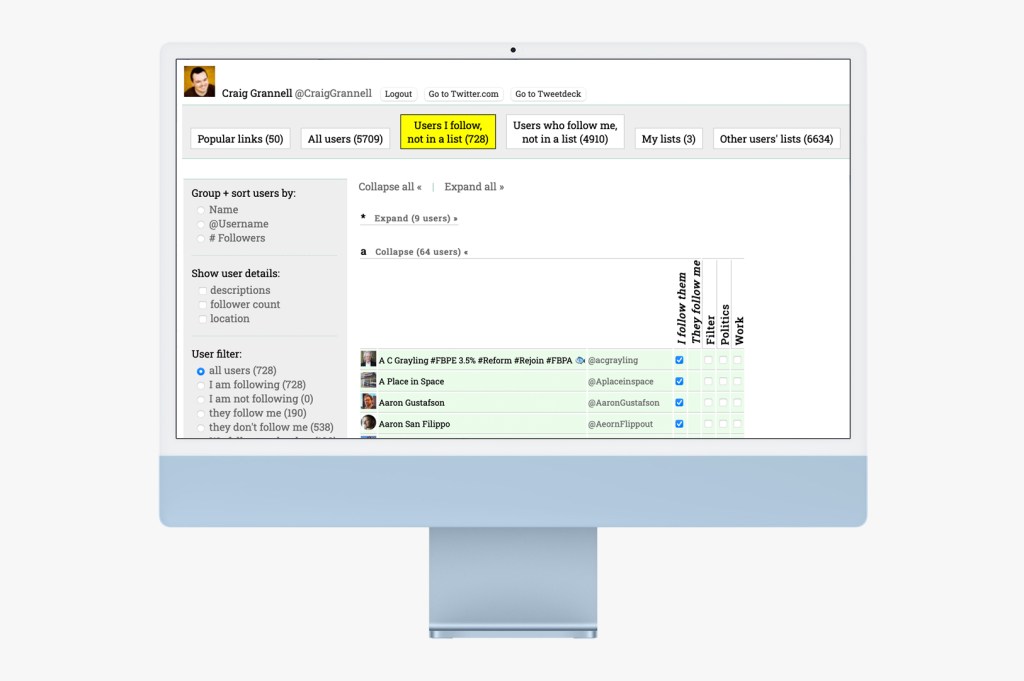Image resolution: width=1024 pixels, height=681 pixels.
Task: Add A Place in Space to Filter list
Action: (x=709, y=381)
